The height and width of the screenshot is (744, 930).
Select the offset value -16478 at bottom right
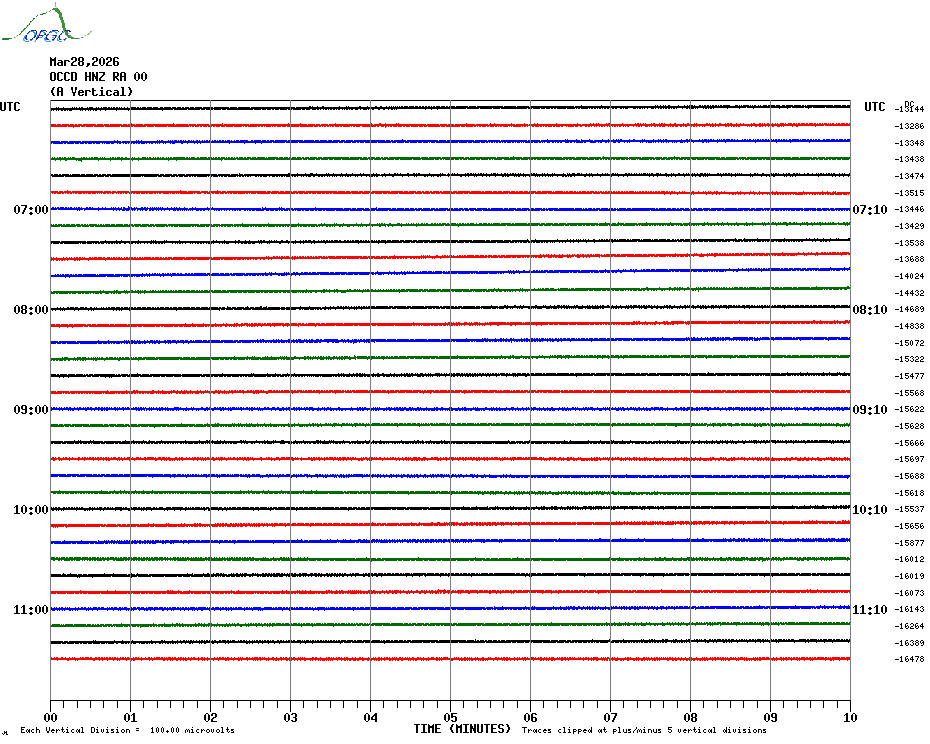coord(911,659)
